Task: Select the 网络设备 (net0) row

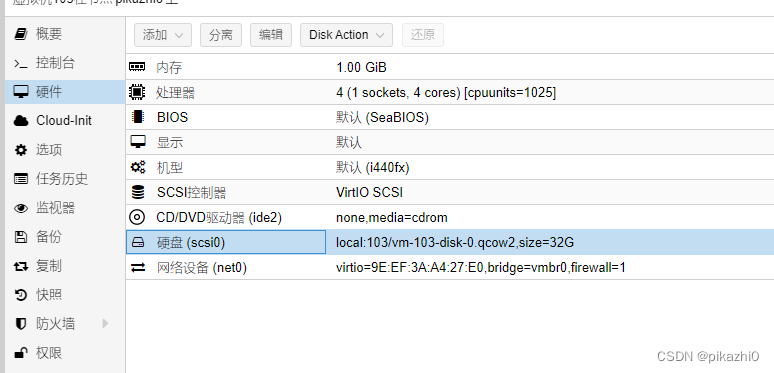Action: (x=450, y=268)
